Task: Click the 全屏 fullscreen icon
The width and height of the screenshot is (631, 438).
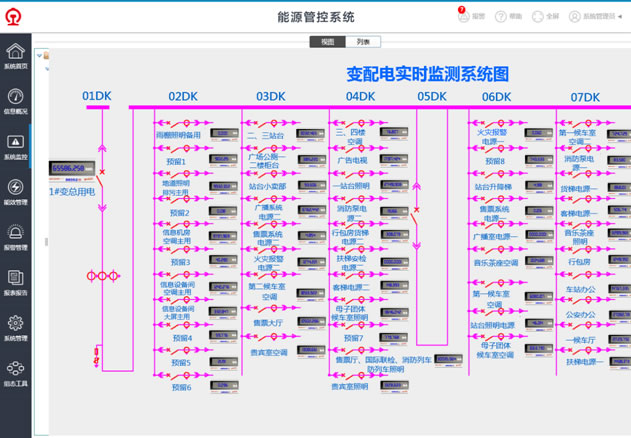Action: coord(538,17)
